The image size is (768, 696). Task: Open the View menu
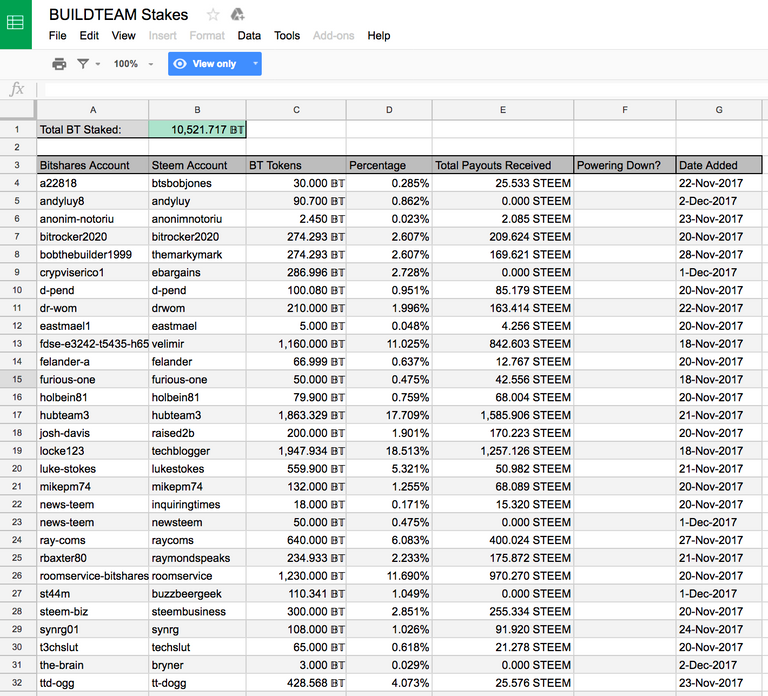[x=123, y=36]
